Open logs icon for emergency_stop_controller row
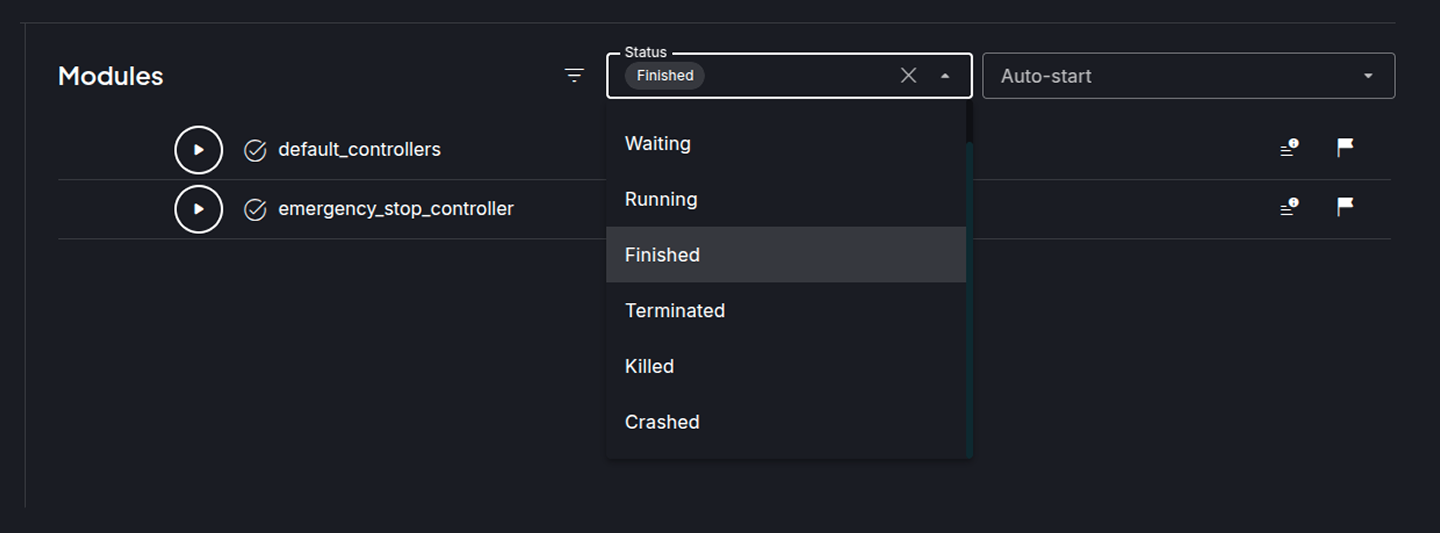Screen dimensions: 1440x533 pos(1289,208)
